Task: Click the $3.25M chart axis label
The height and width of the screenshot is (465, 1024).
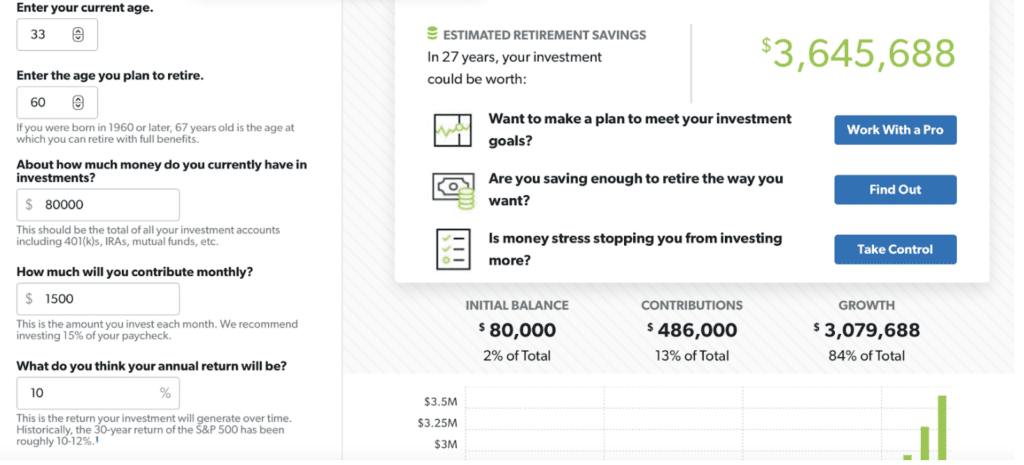Action: coord(438,423)
